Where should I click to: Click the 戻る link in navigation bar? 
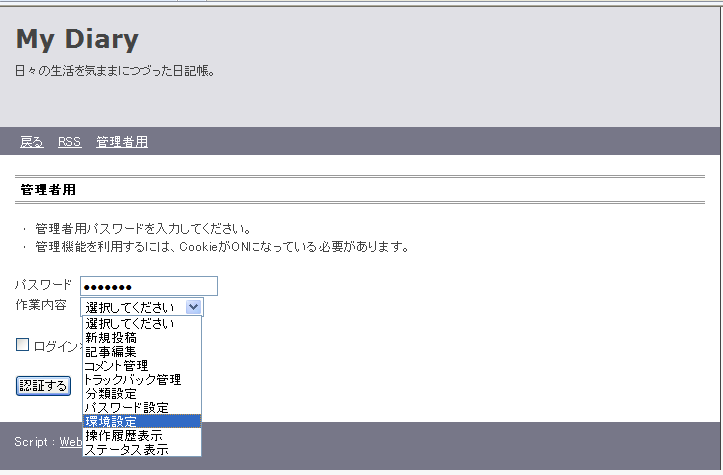(31, 142)
